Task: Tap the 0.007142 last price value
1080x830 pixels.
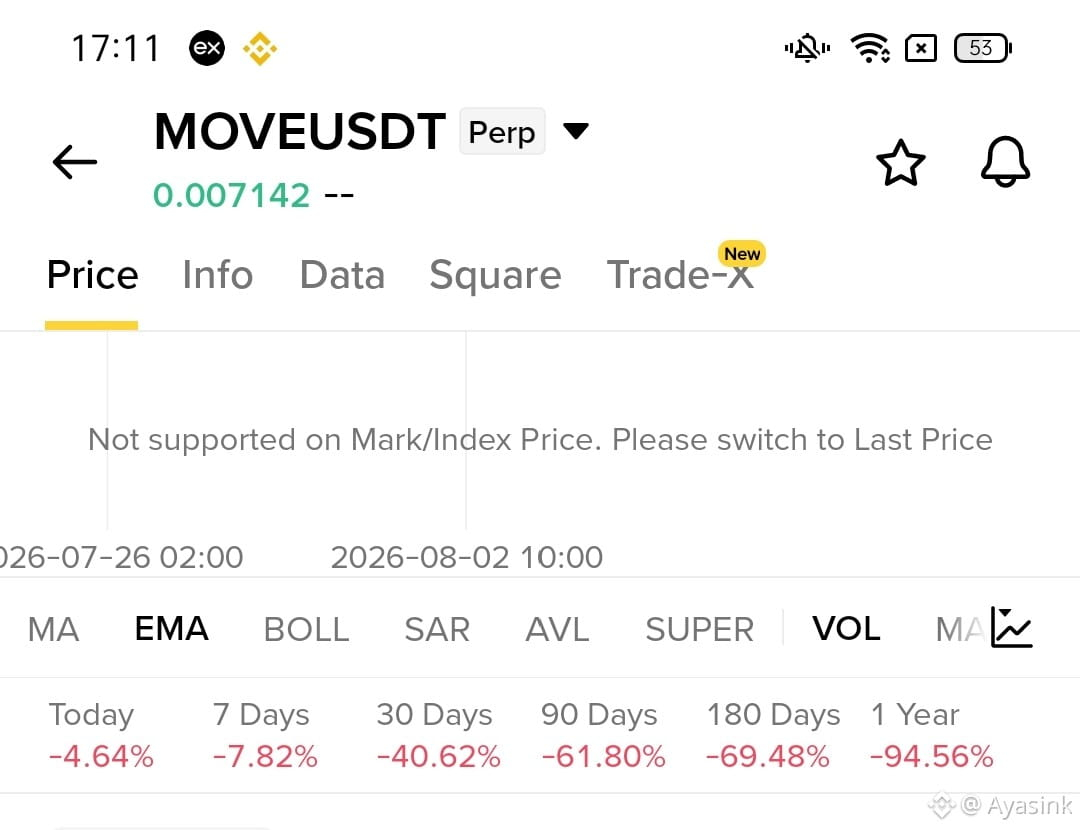Action: pos(231,195)
